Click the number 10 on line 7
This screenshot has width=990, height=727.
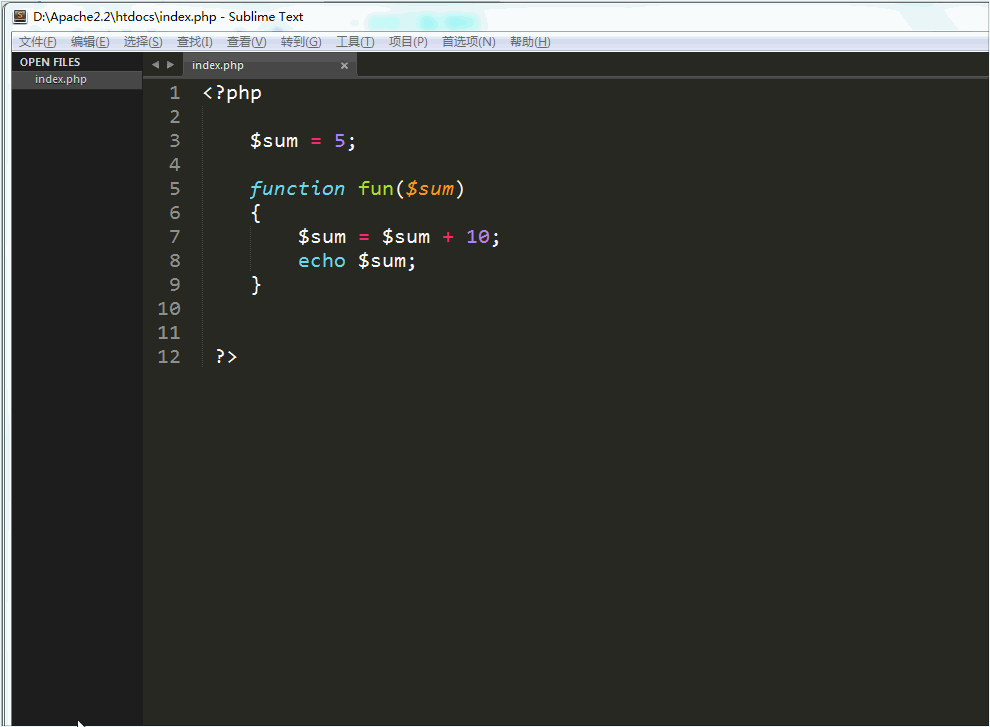pyautogui.click(x=478, y=237)
